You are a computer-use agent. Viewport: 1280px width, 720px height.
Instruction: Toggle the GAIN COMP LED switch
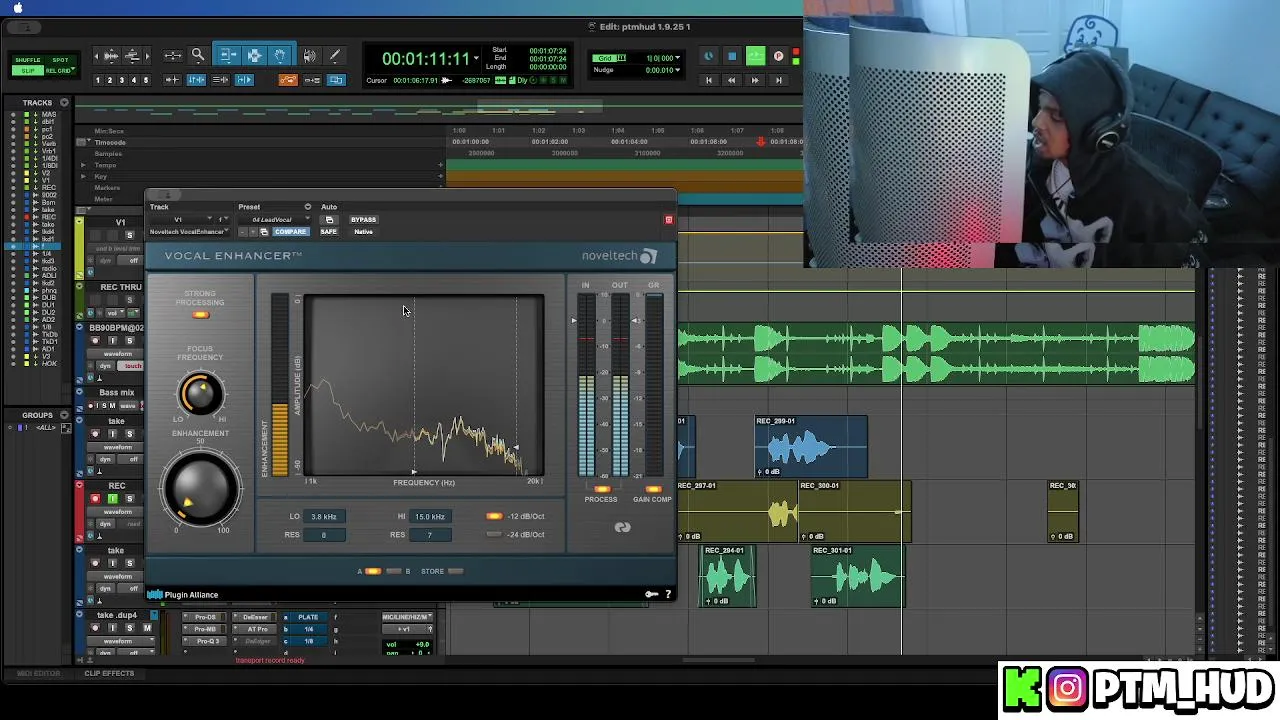tap(653, 489)
